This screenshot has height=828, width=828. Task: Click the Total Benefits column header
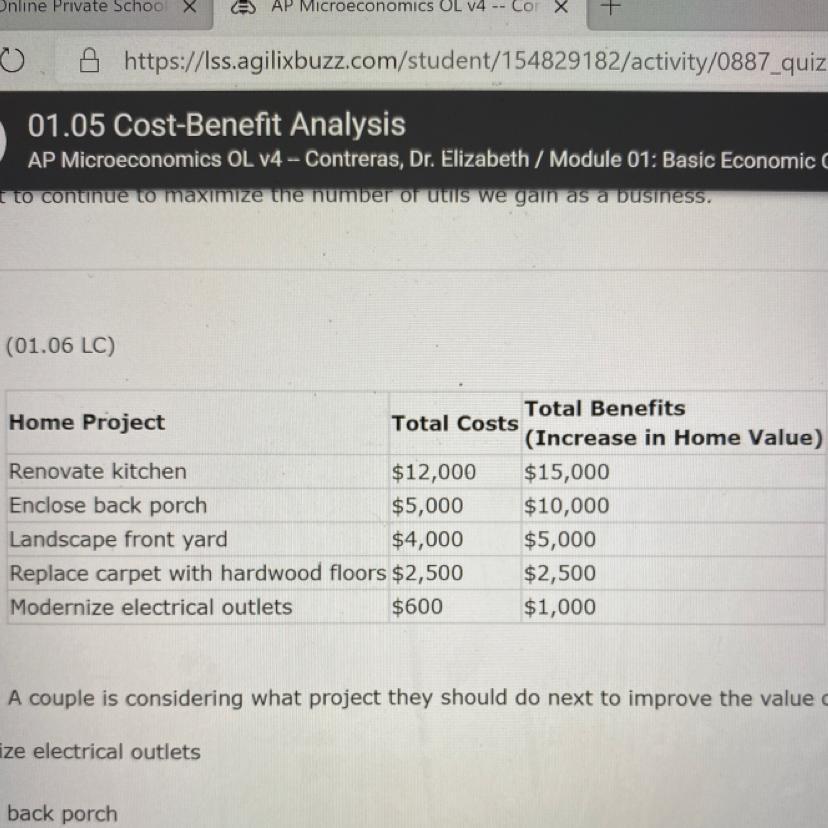point(673,423)
